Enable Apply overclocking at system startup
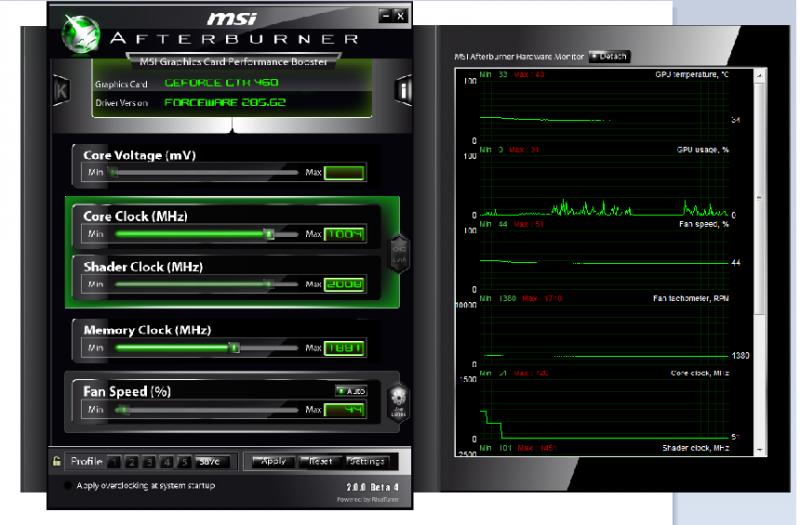This screenshot has height=525, width=800. pos(67,485)
